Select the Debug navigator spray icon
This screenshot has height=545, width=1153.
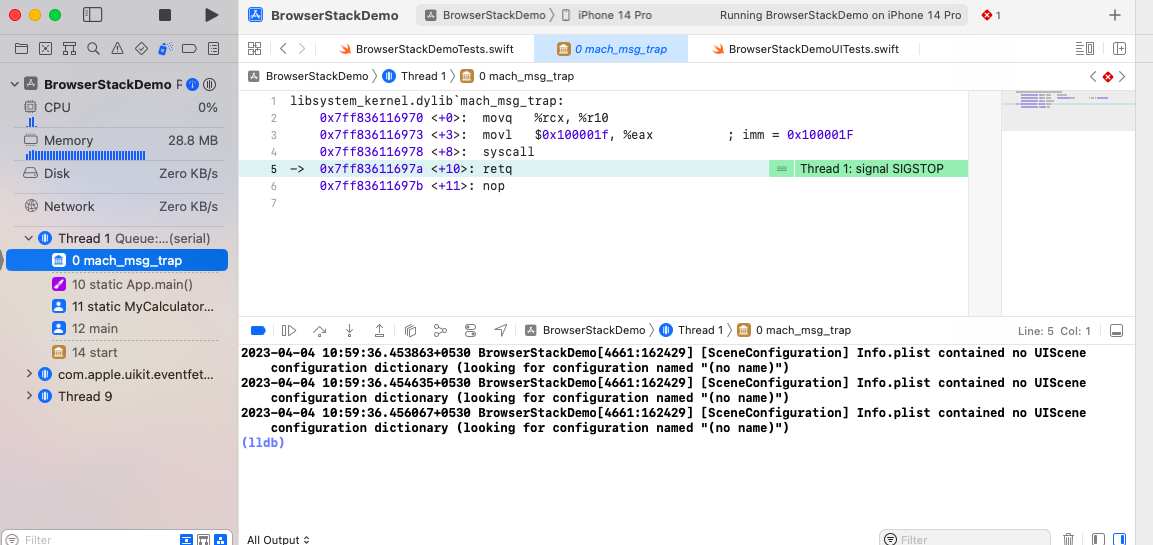[x=165, y=49]
